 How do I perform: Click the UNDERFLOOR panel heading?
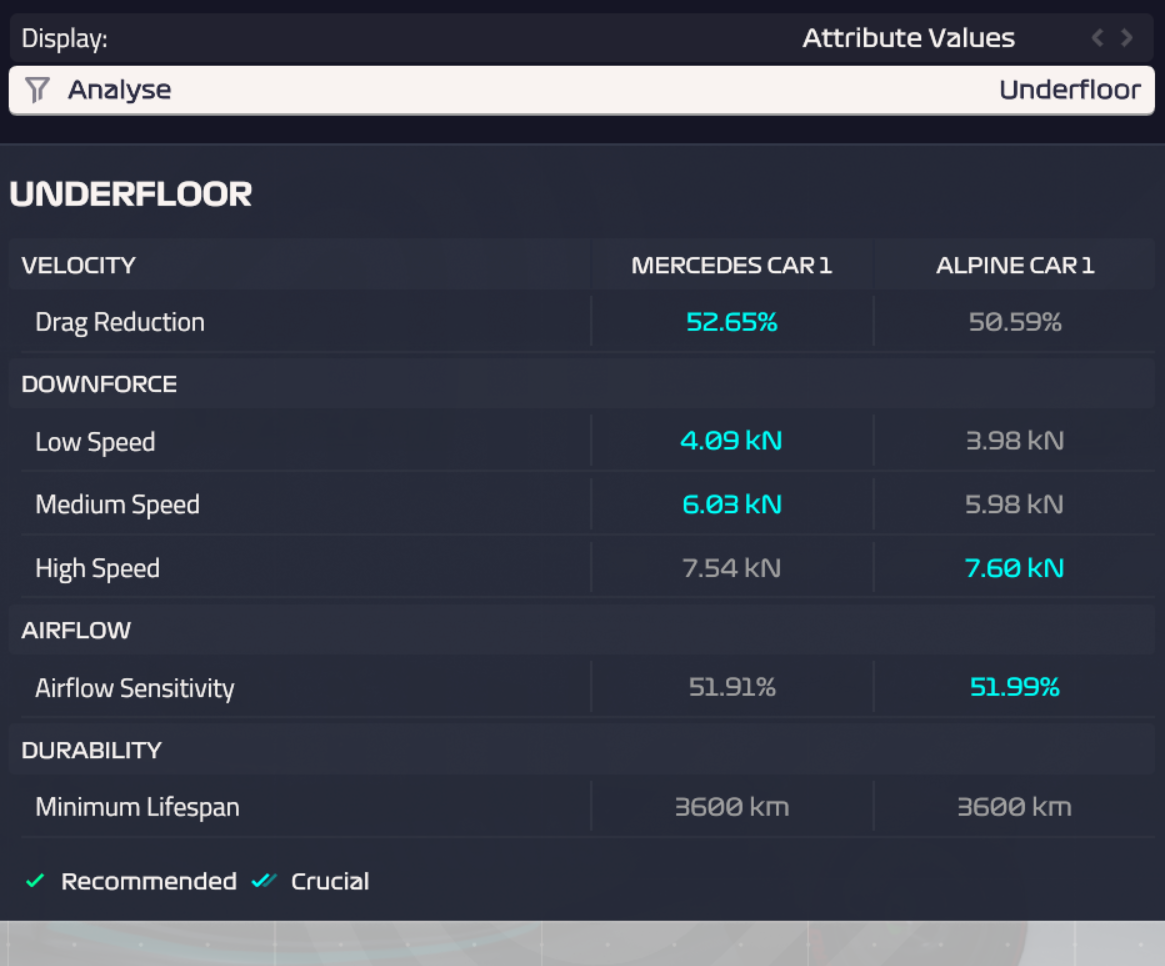(x=131, y=195)
